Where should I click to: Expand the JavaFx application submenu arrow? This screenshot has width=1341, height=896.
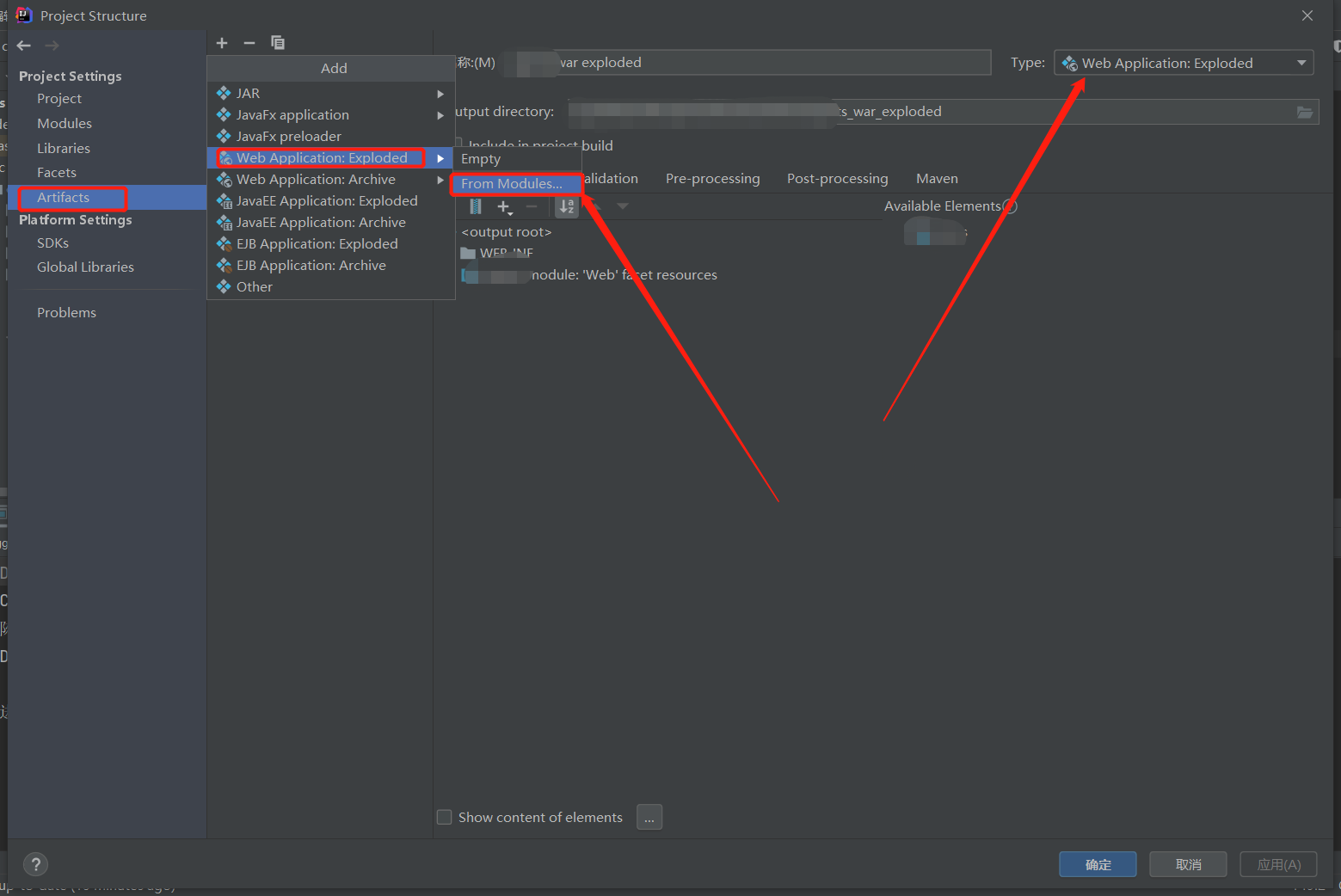(x=440, y=115)
